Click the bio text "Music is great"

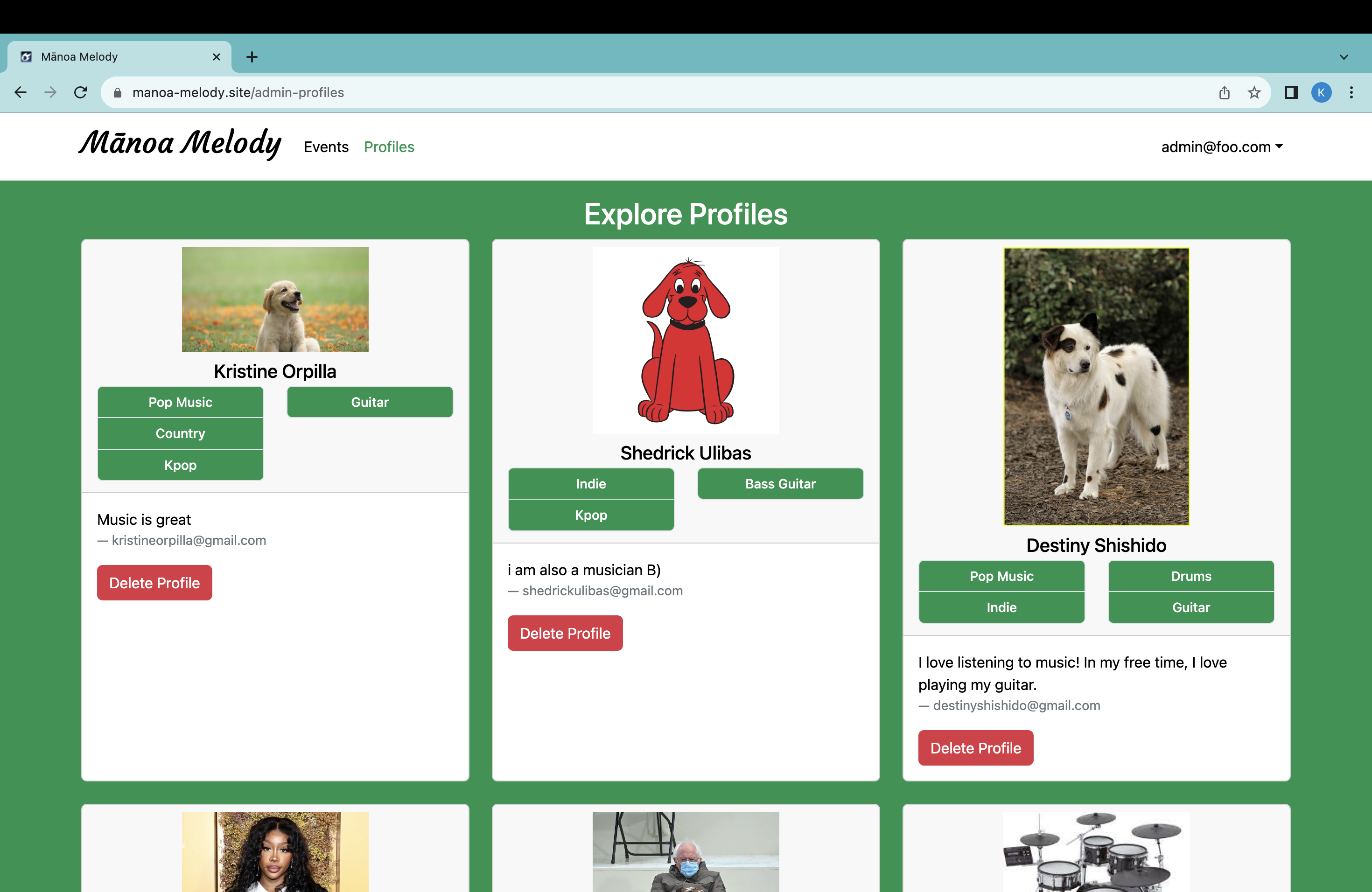[x=144, y=520]
